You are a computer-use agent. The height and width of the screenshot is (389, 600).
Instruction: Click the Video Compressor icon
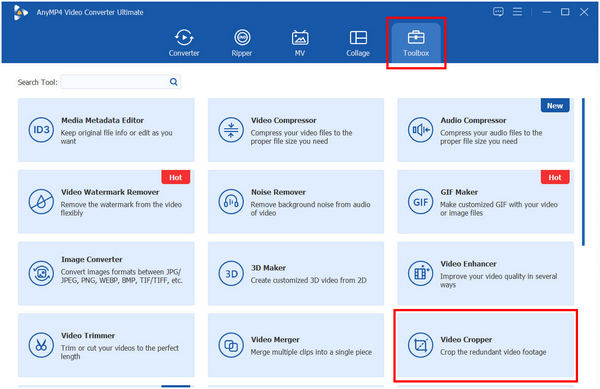point(231,130)
